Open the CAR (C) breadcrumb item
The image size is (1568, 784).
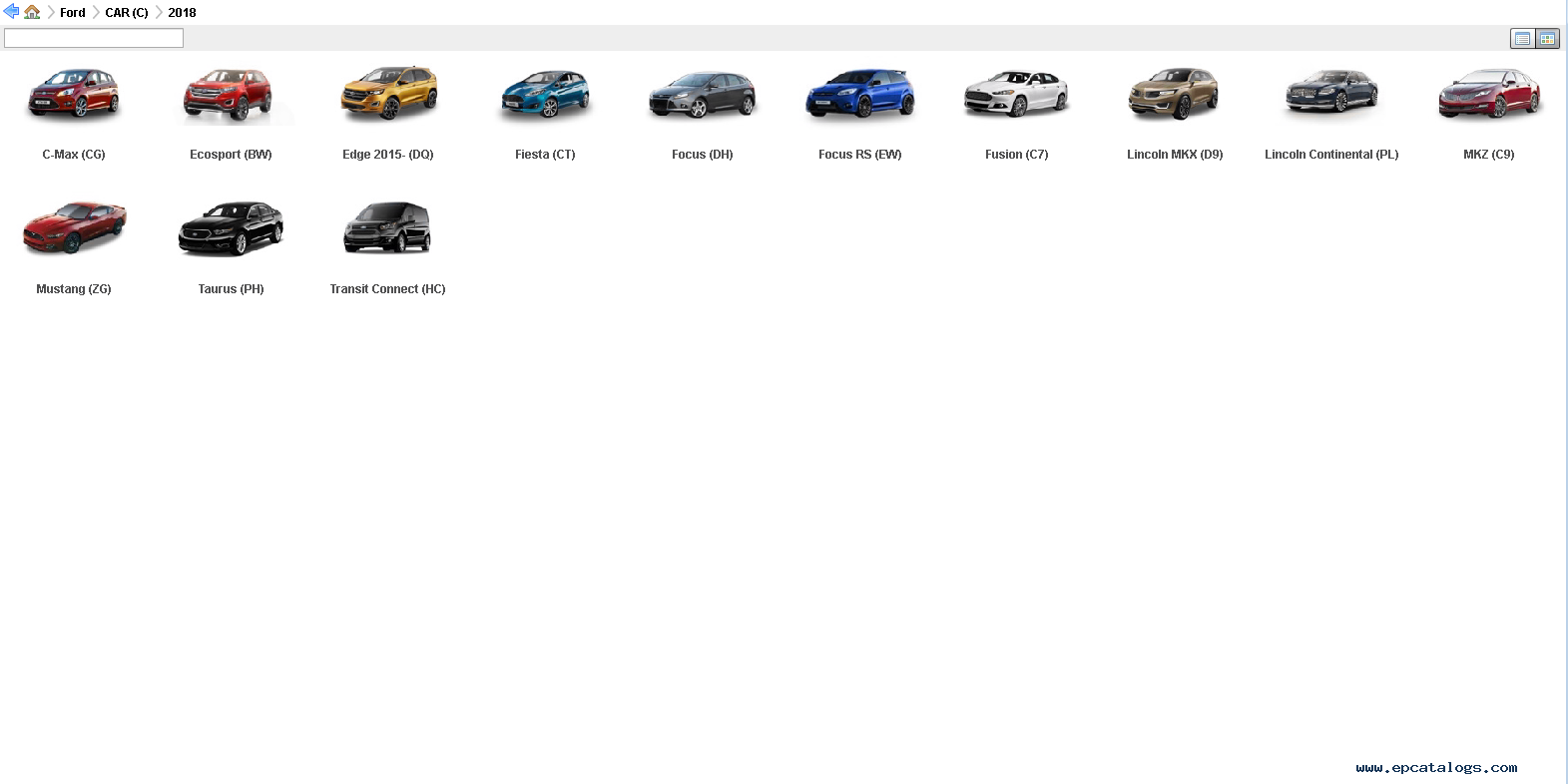[x=127, y=13]
